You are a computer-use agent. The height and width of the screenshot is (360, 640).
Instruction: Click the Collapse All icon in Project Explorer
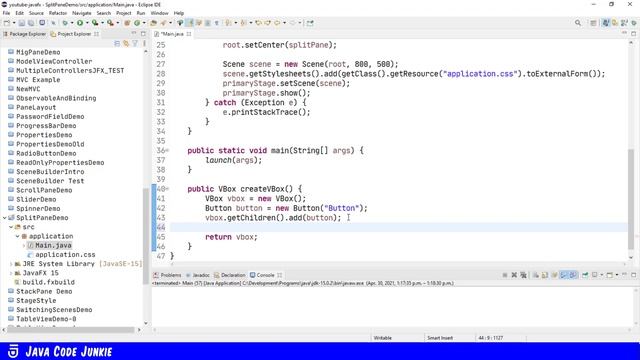click(117, 43)
